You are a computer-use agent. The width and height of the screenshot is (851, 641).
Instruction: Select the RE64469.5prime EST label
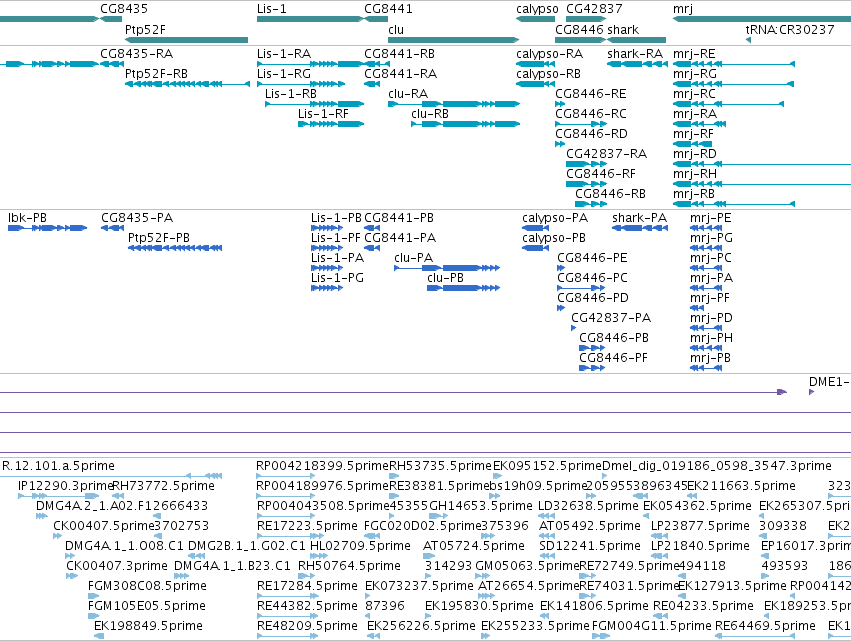pos(765,626)
